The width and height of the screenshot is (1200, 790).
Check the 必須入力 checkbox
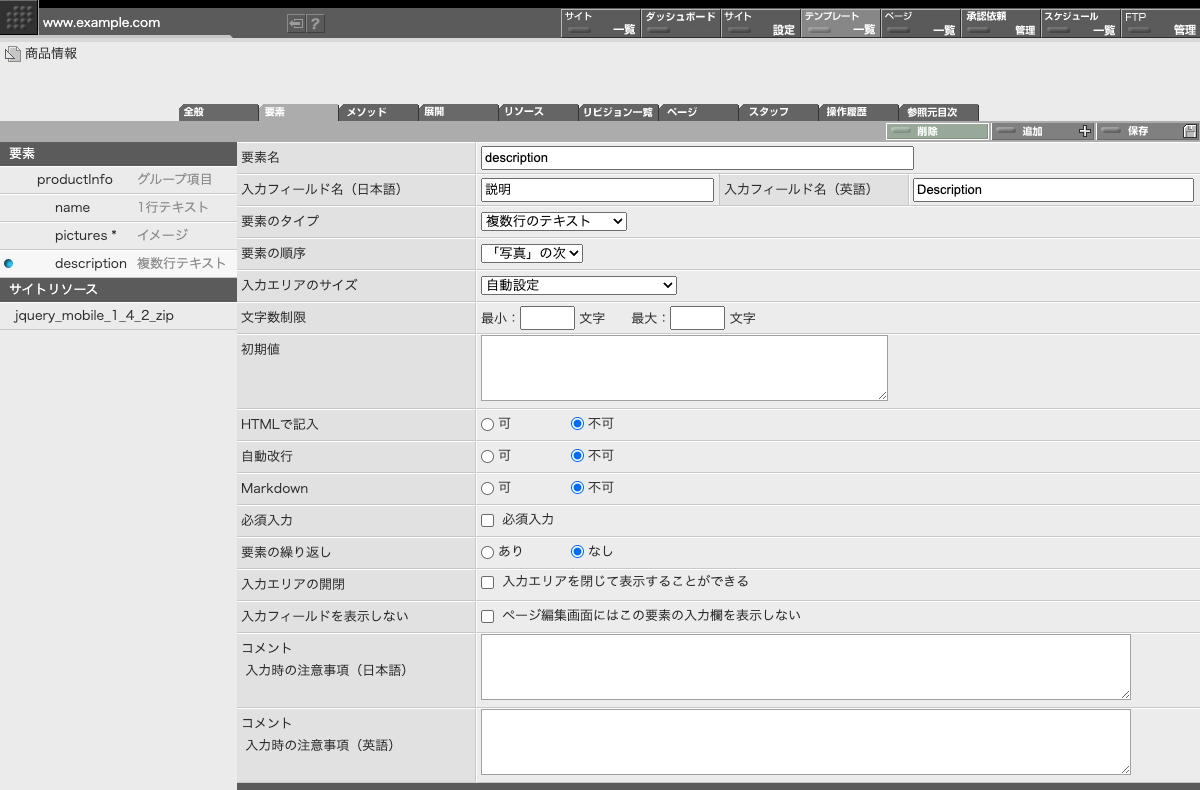point(487,520)
